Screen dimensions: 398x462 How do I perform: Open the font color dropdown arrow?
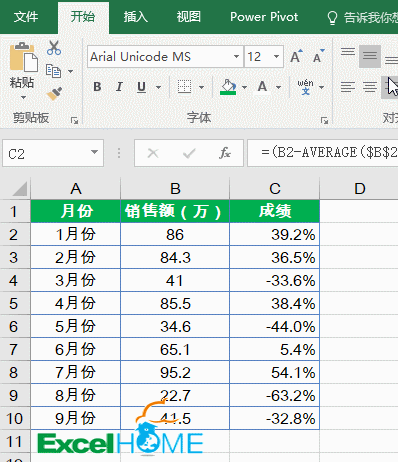click(x=279, y=87)
